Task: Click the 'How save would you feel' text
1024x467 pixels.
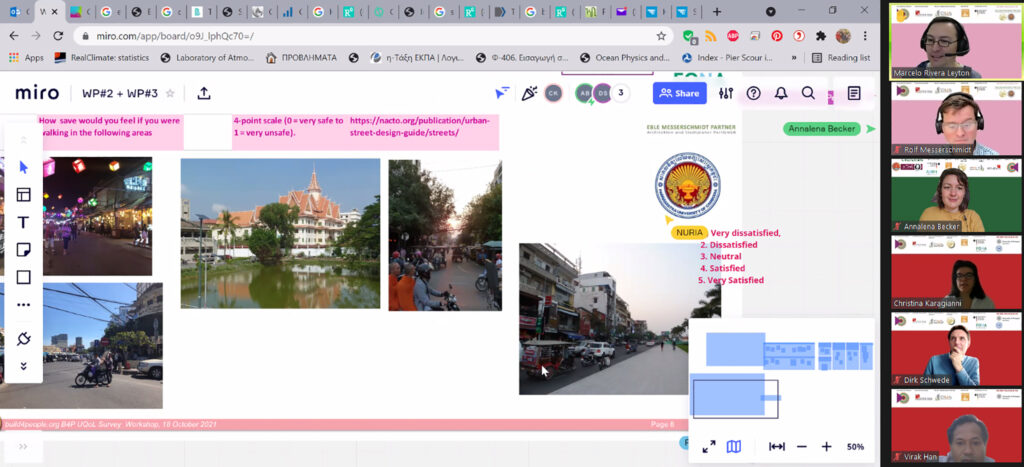Action: coord(110,126)
